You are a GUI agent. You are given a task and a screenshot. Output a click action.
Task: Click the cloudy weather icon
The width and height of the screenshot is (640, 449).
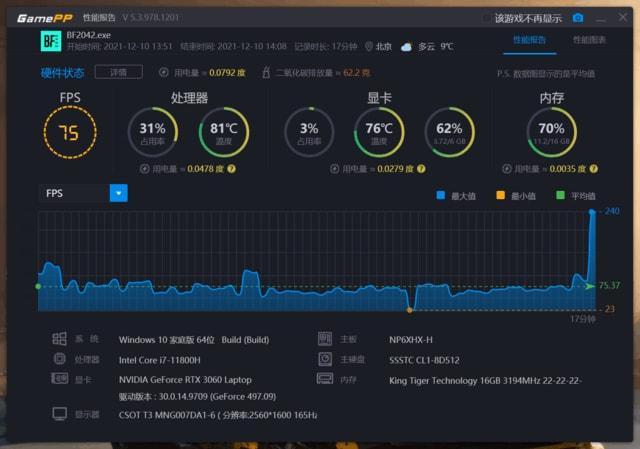coord(406,47)
